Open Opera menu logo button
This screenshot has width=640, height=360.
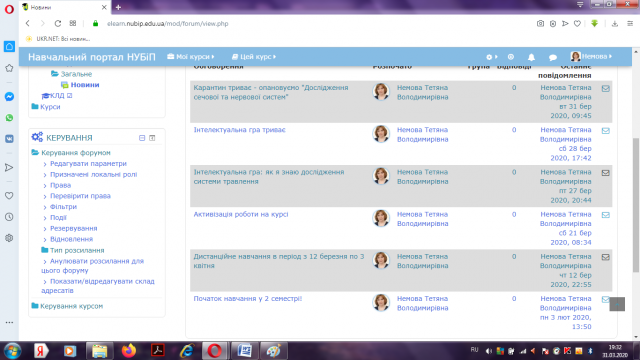tap(9, 9)
